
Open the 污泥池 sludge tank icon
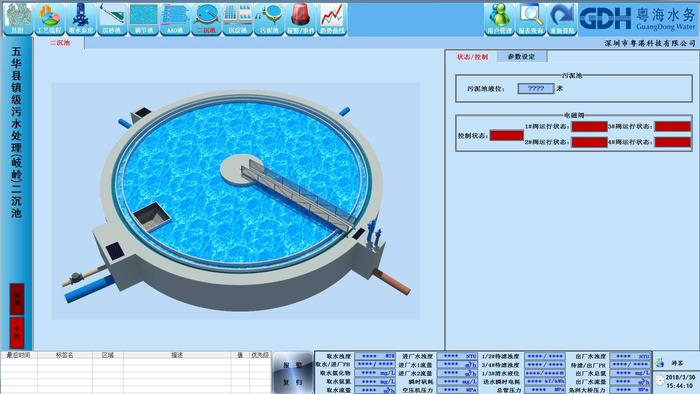269,19
